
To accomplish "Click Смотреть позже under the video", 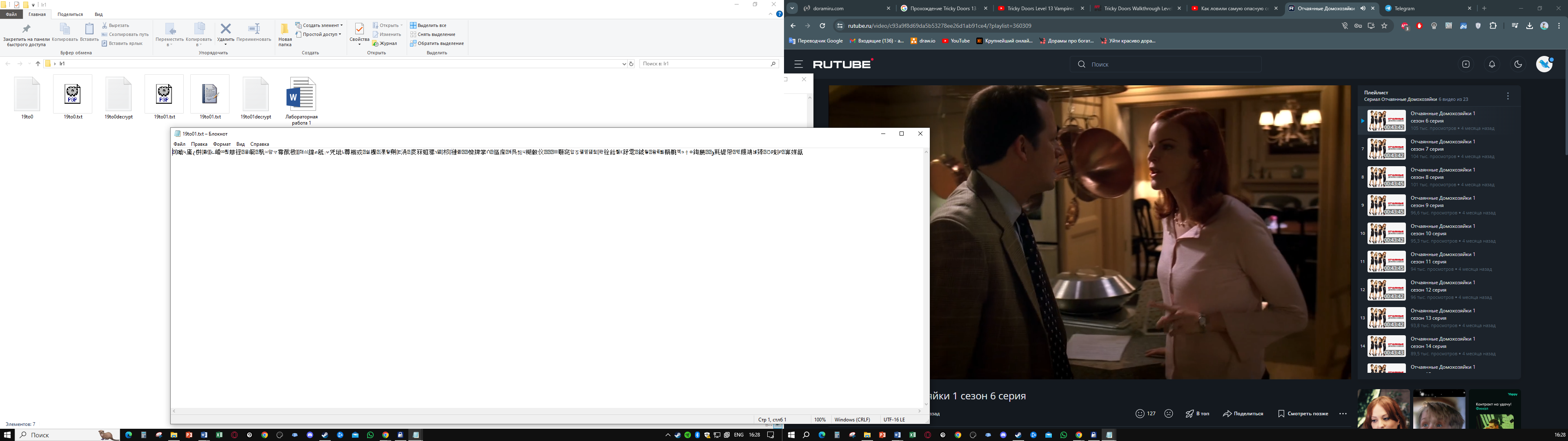I will pyautogui.click(x=1303, y=414).
